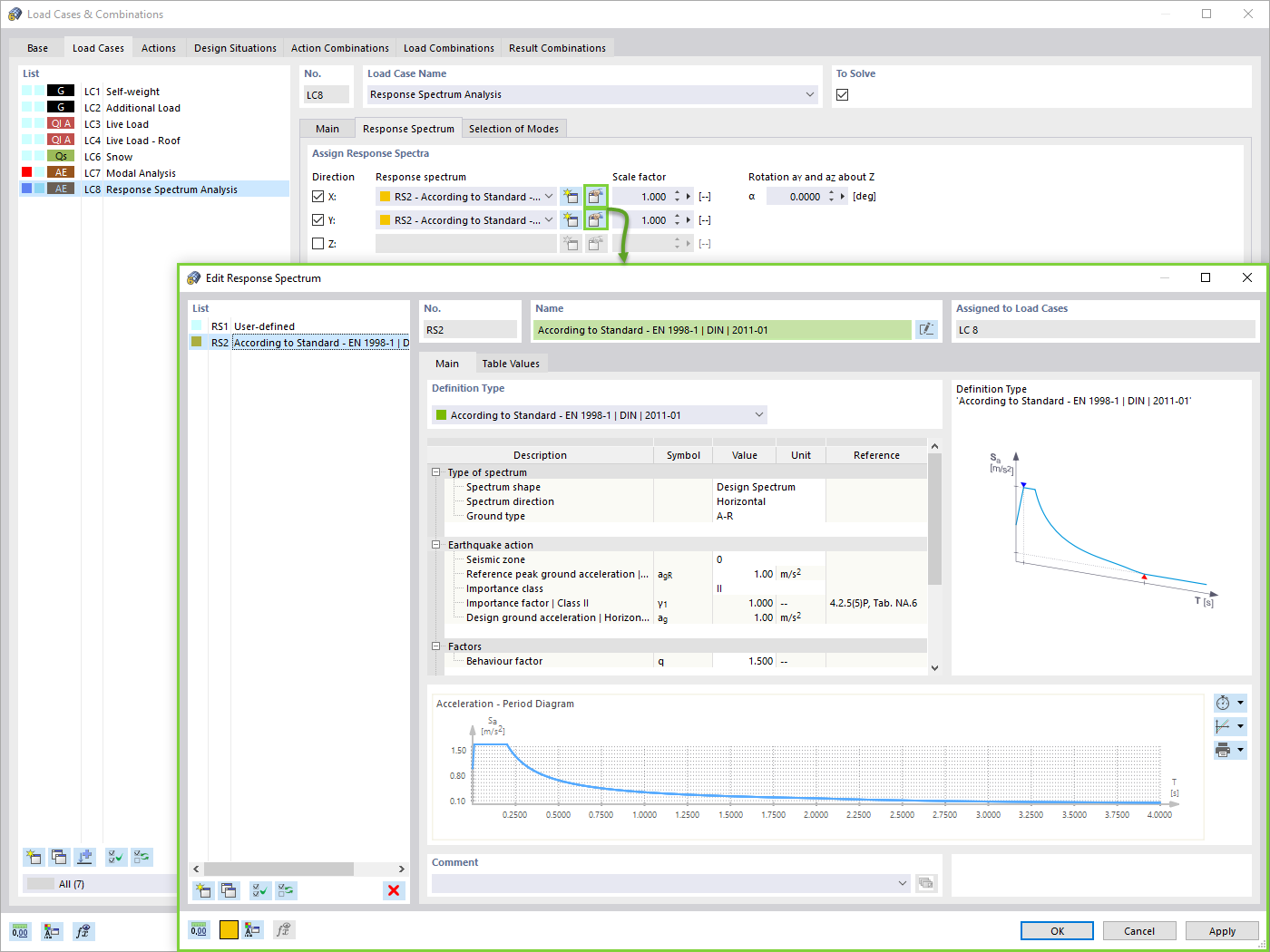Uncheck the Y direction checkbox
1270x952 pixels.
click(x=317, y=220)
